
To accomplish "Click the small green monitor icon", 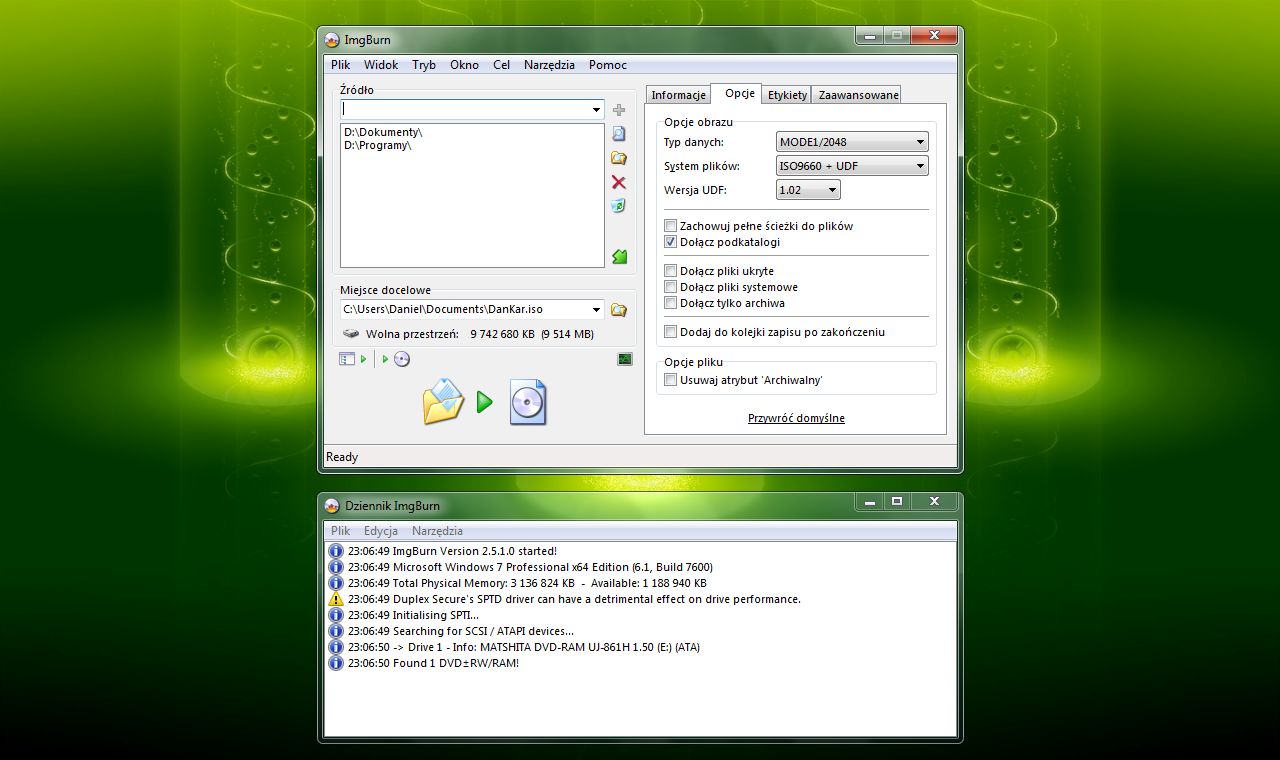I will pyautogui.click(x=625, y=359).
